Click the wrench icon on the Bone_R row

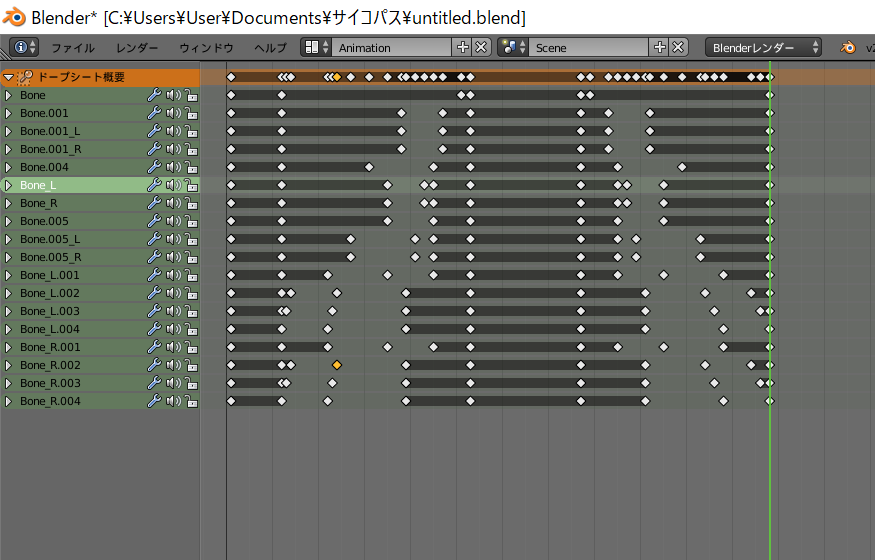click(154, 203)
